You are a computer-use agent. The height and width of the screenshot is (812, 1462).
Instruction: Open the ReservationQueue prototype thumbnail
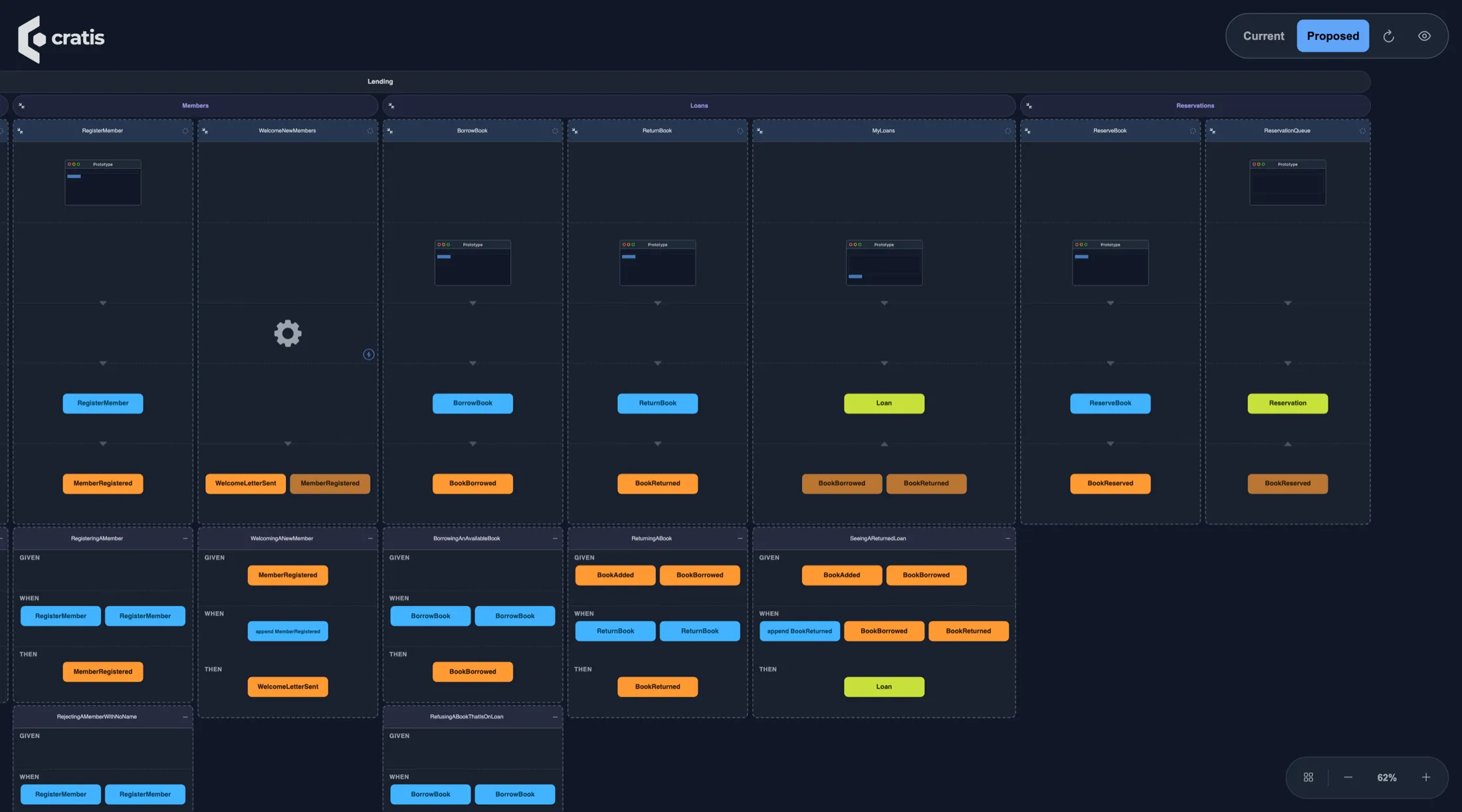click(1287, 182)
